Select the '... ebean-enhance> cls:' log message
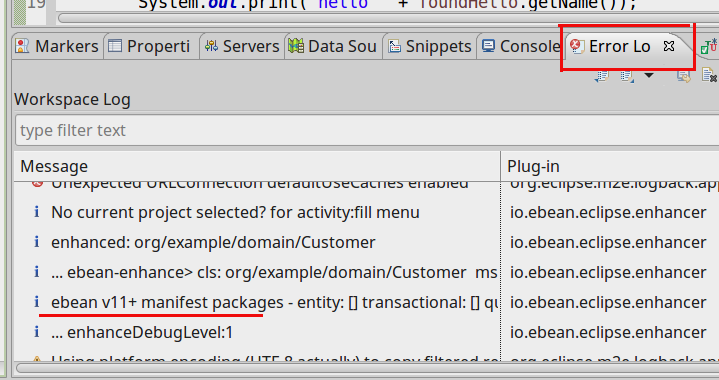This screenshot has width=719, height=380. [274, 273]
